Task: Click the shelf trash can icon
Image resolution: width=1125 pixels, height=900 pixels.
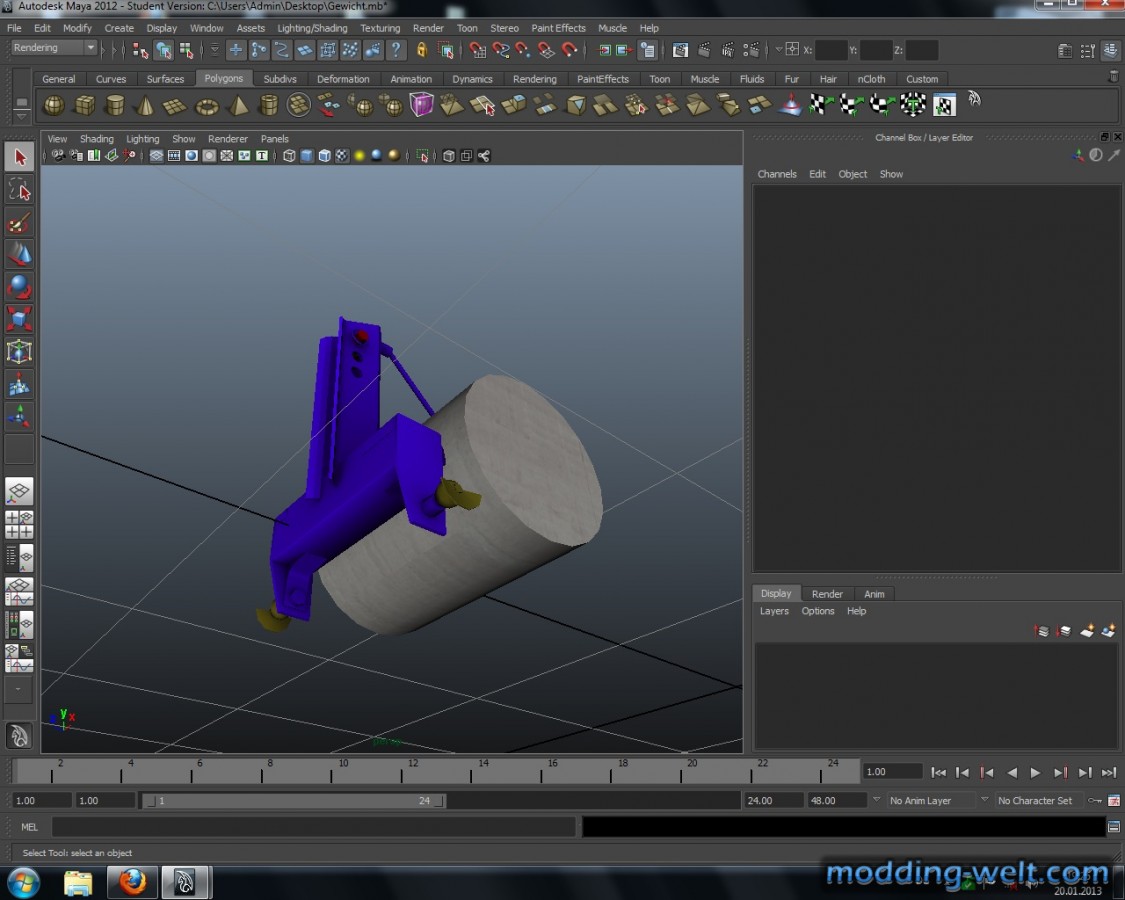Action: (x=1114, y=76)
